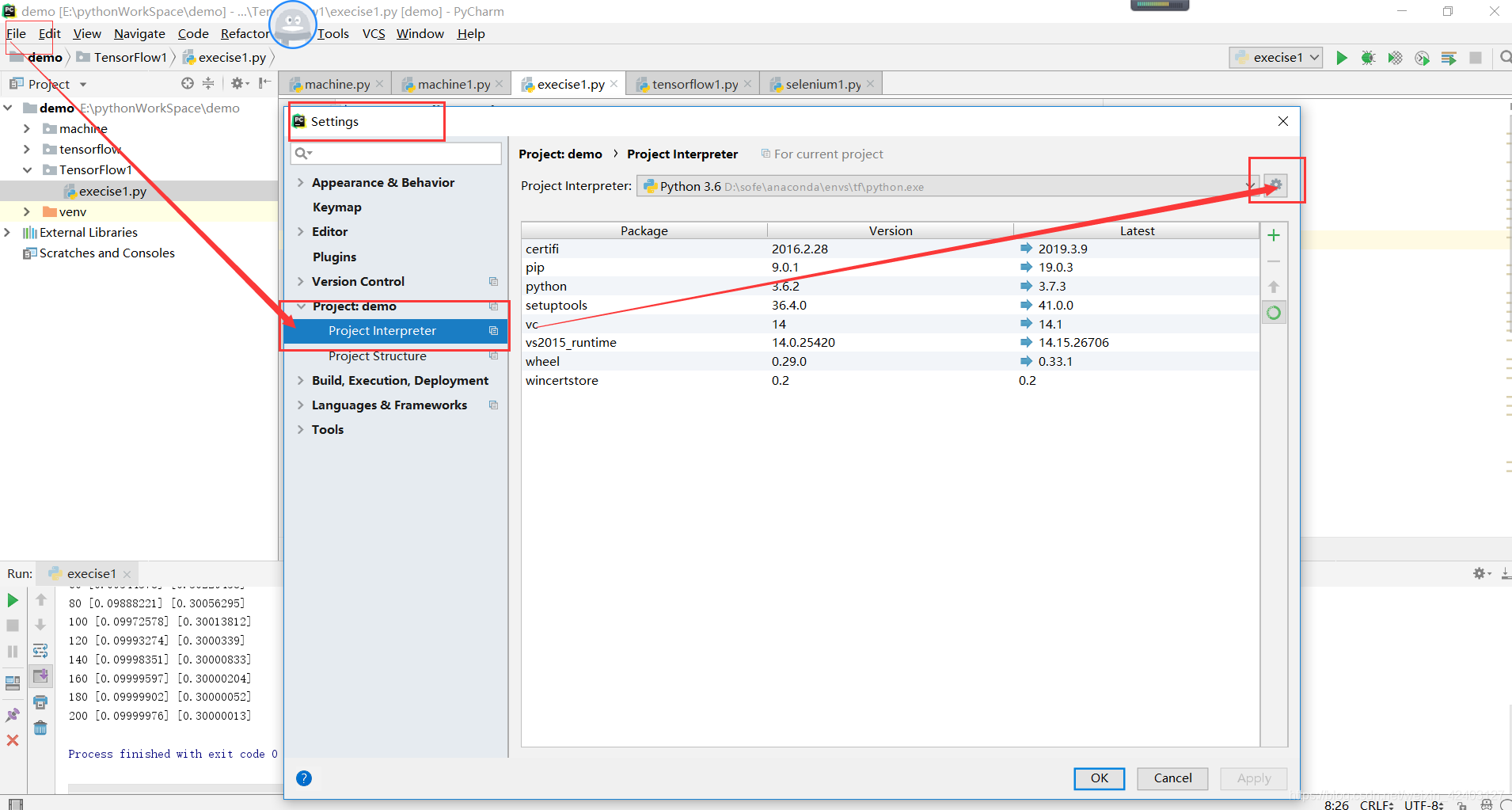The width and height of the screenshot is (1512, 810).
Task: Select Project Structure settings item
Action: coord(377,356)
